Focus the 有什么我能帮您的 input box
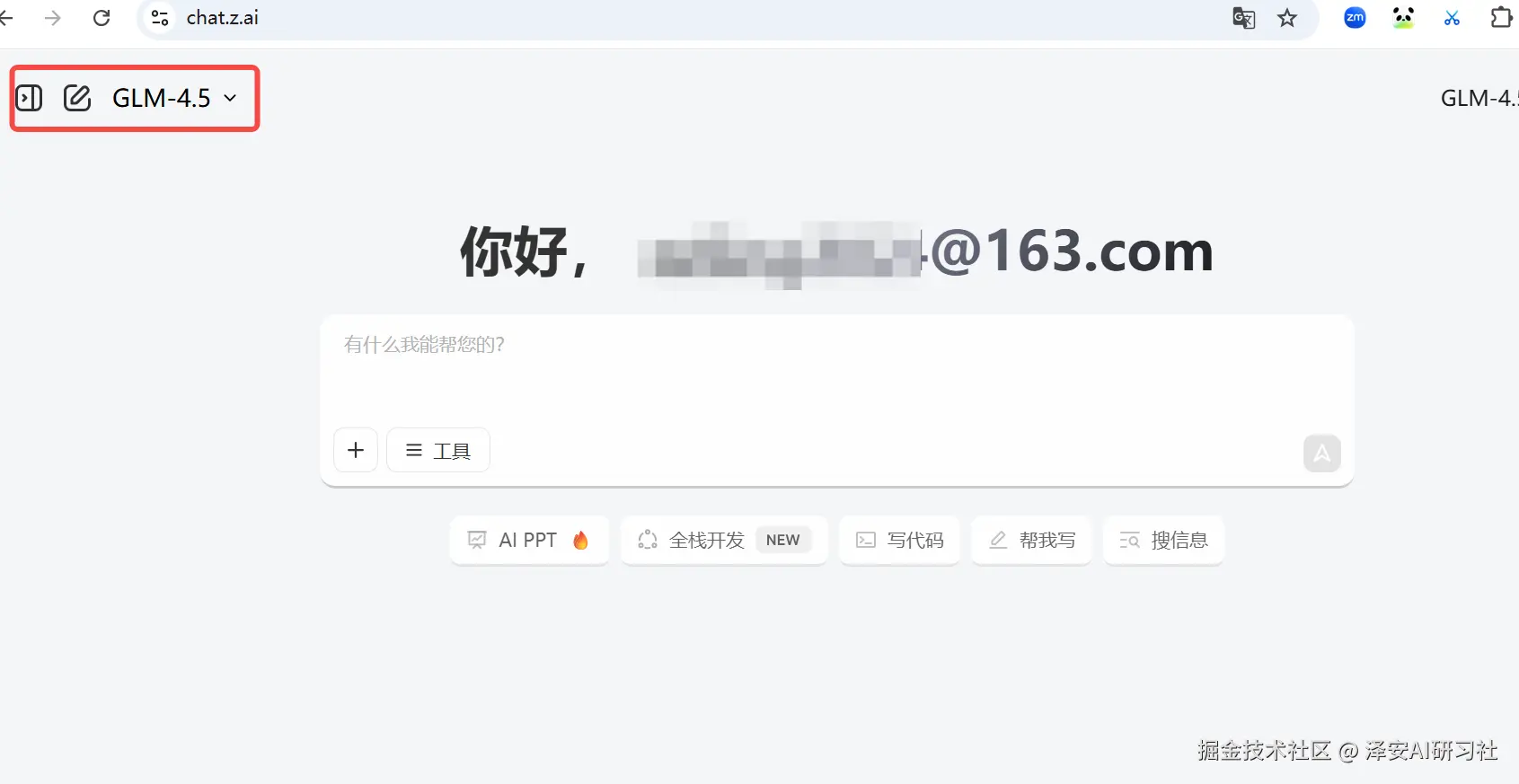This screenshot has height=784, width=1519. pyautogui.click(x=835, y=368)
